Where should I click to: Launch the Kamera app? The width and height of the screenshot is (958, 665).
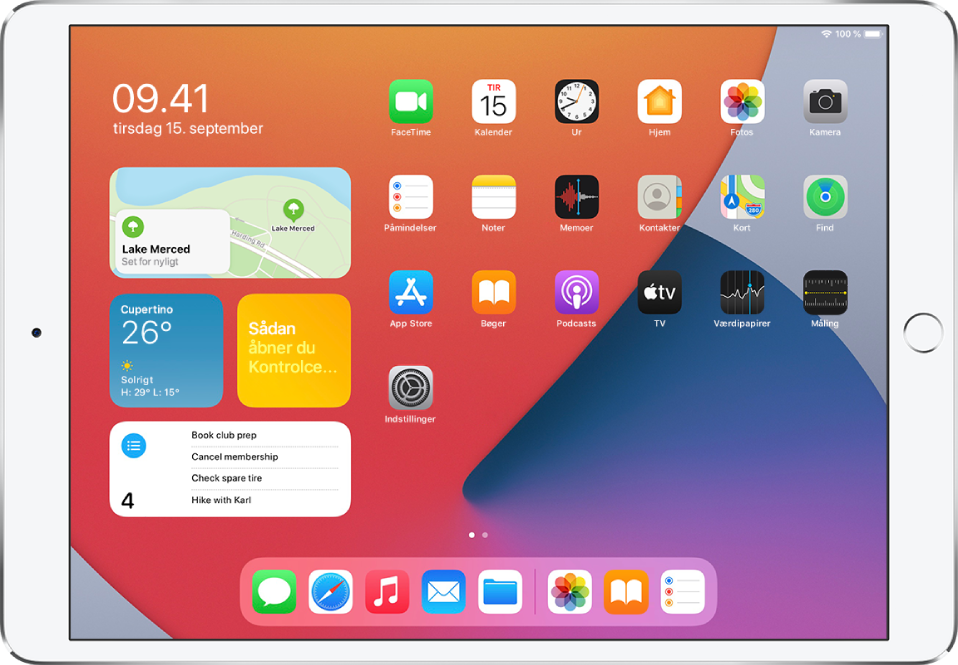pos(825,101)
